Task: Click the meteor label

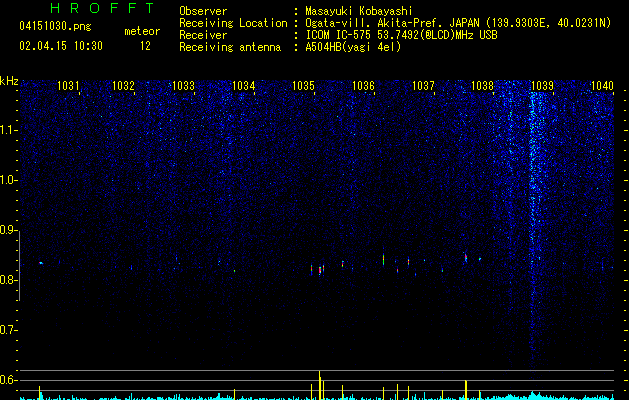Action: point(142,31)
